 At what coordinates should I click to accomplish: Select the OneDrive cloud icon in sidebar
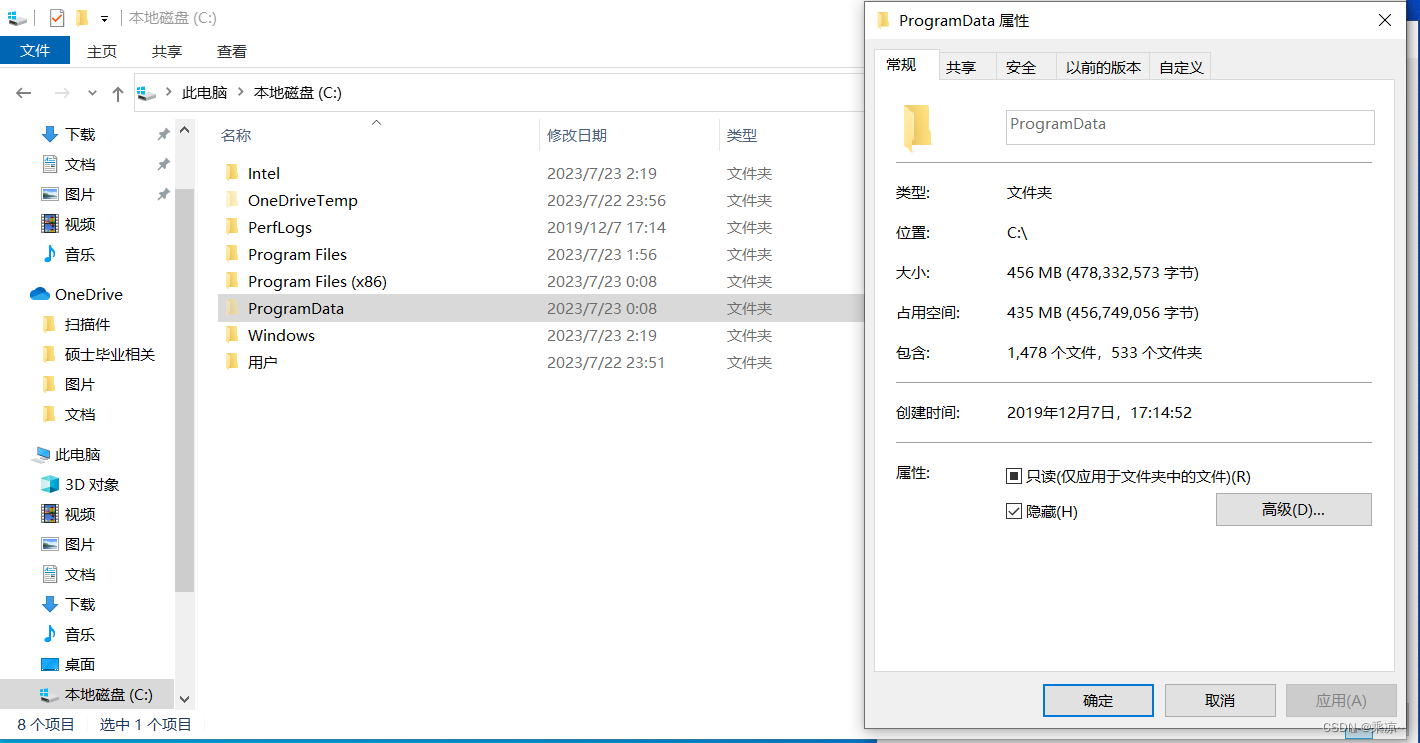(x=40, y=294)
